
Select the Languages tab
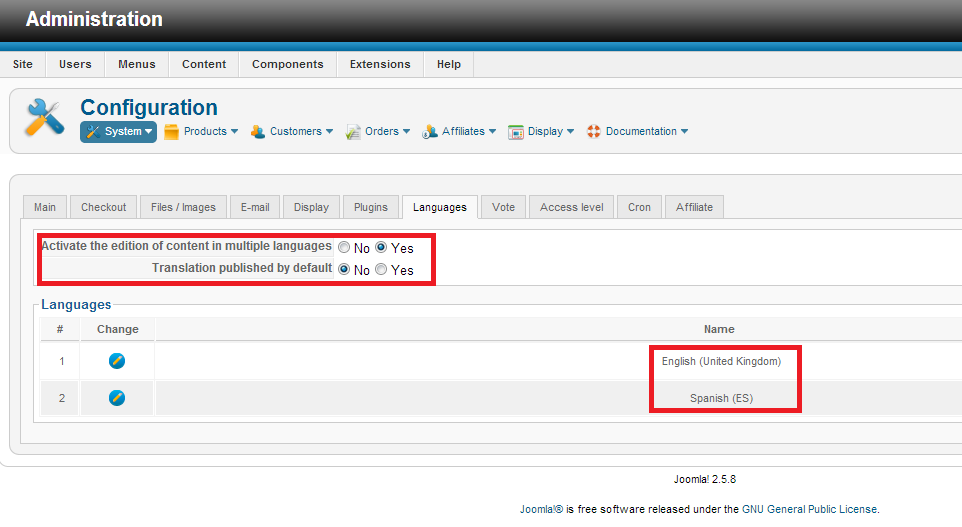[440, 207]
